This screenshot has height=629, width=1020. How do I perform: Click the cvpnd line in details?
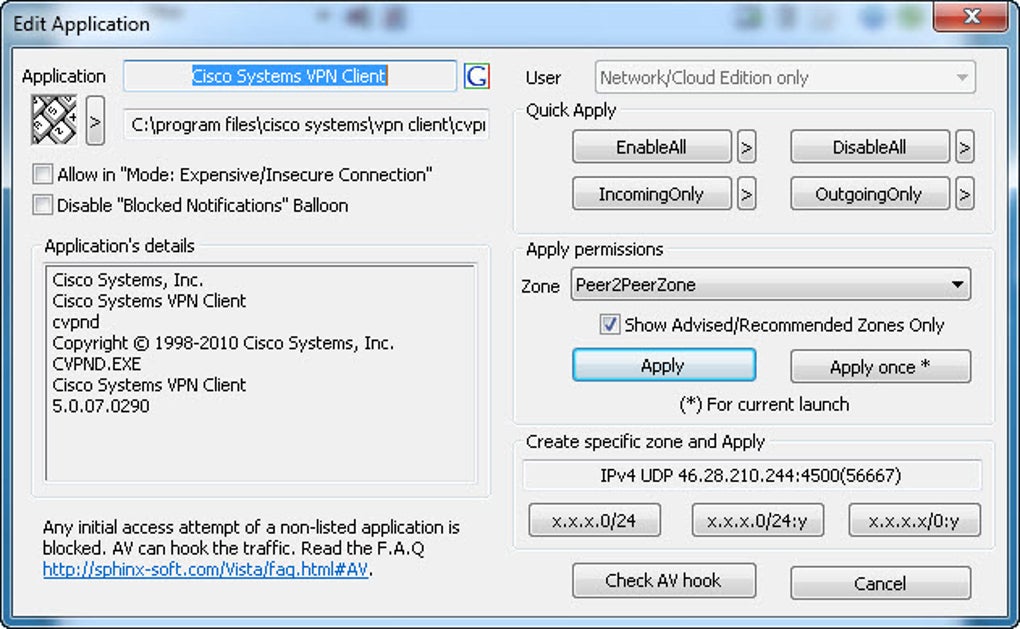coord(75,322)
